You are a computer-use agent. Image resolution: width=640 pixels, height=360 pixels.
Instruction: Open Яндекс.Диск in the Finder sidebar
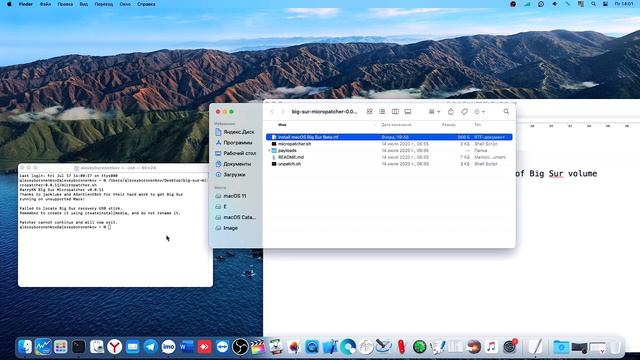(x=235, y=132)
